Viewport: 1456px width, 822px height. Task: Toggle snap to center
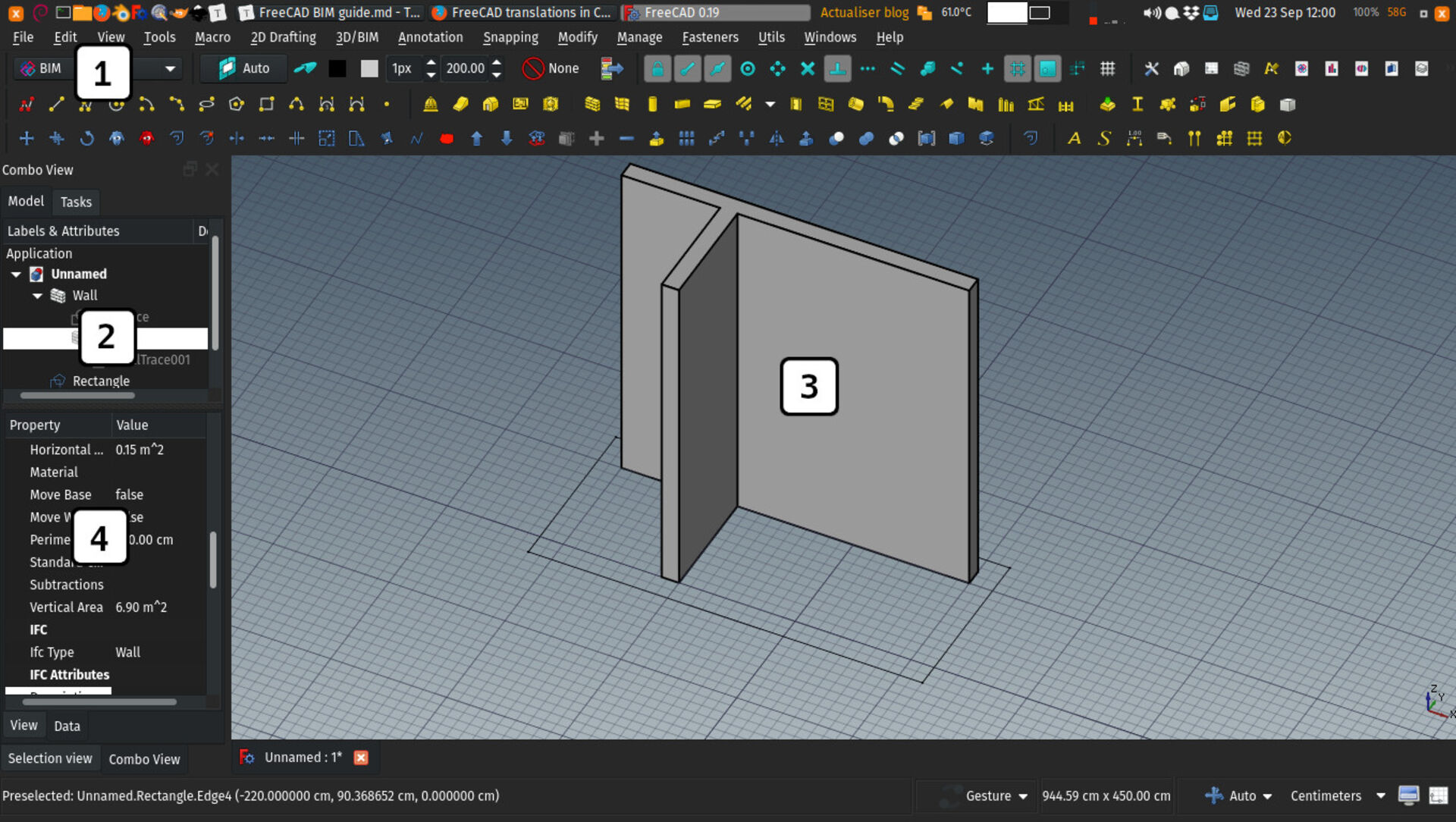748,69
